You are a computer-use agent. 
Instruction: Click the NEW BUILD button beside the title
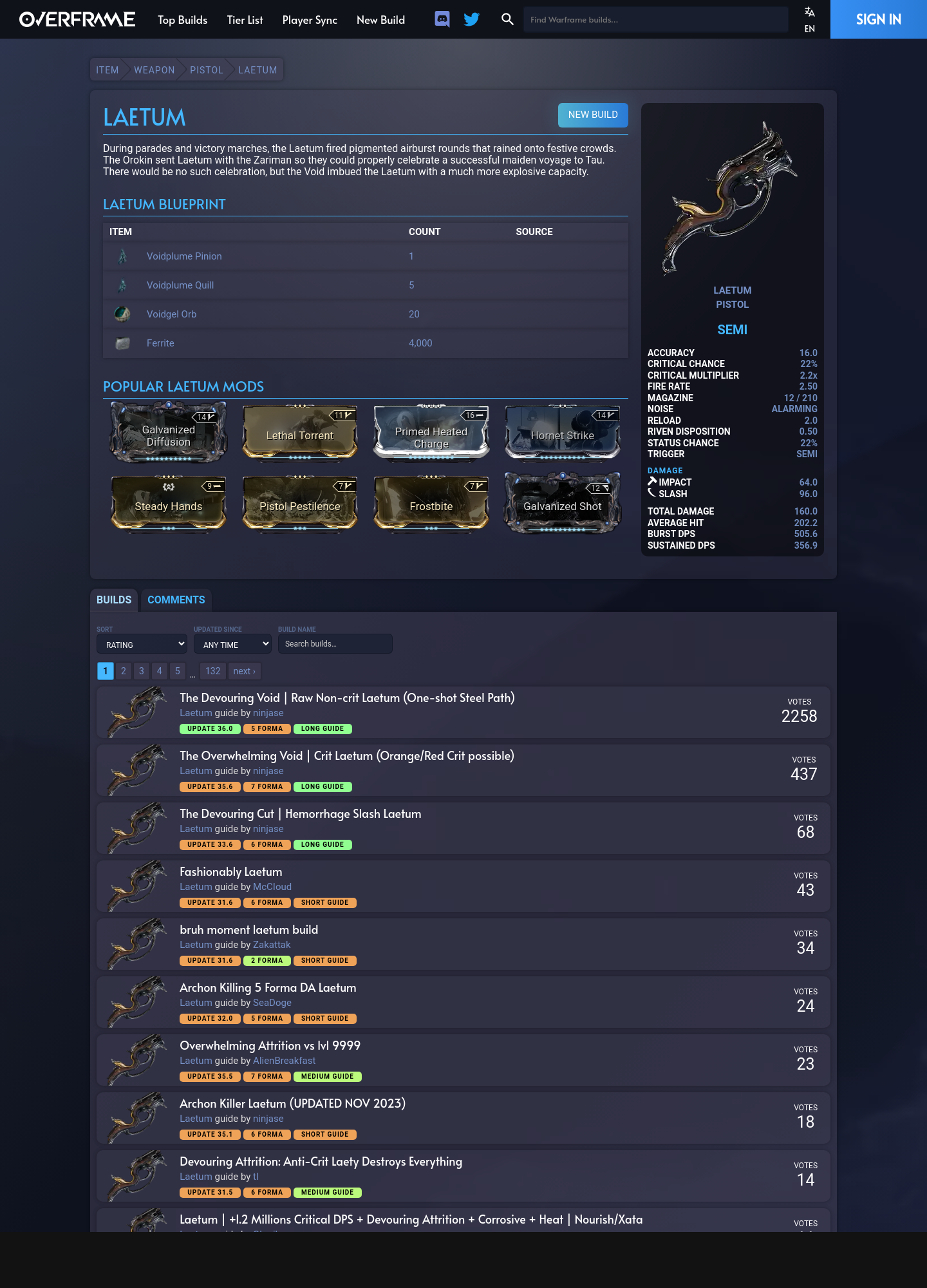(x=593, y=115)
